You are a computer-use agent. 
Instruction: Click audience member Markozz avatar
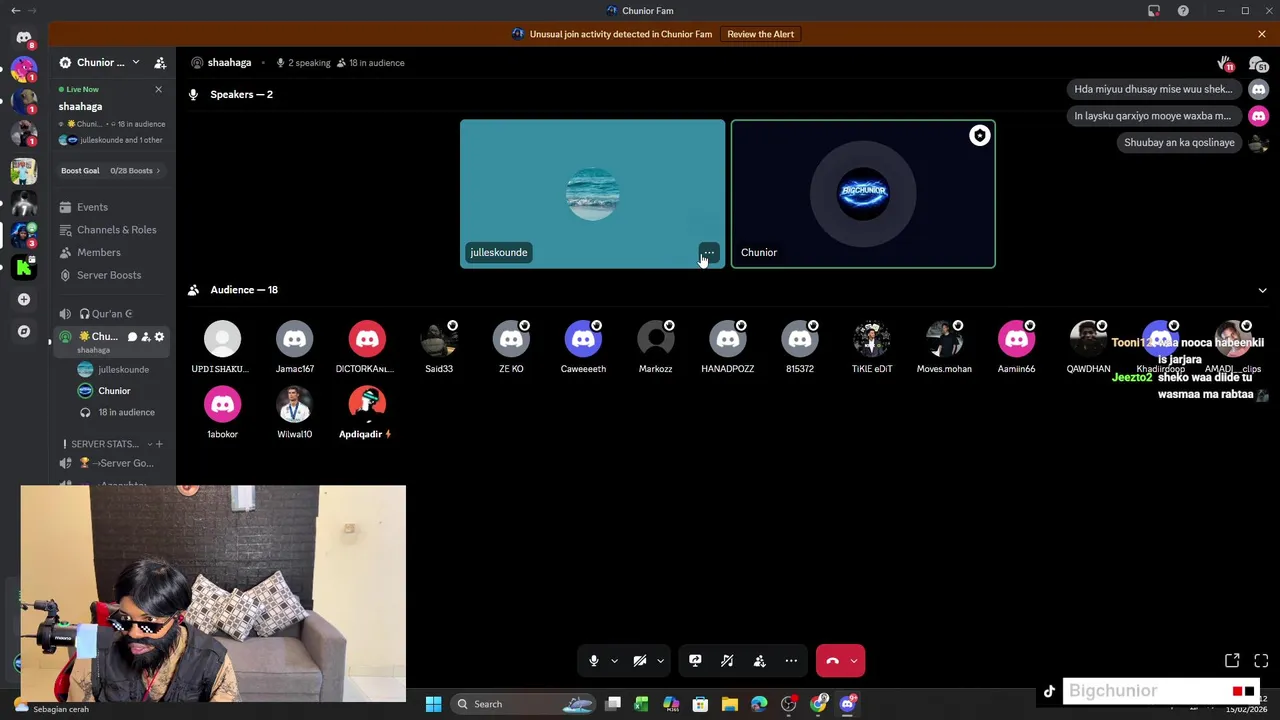656,339
